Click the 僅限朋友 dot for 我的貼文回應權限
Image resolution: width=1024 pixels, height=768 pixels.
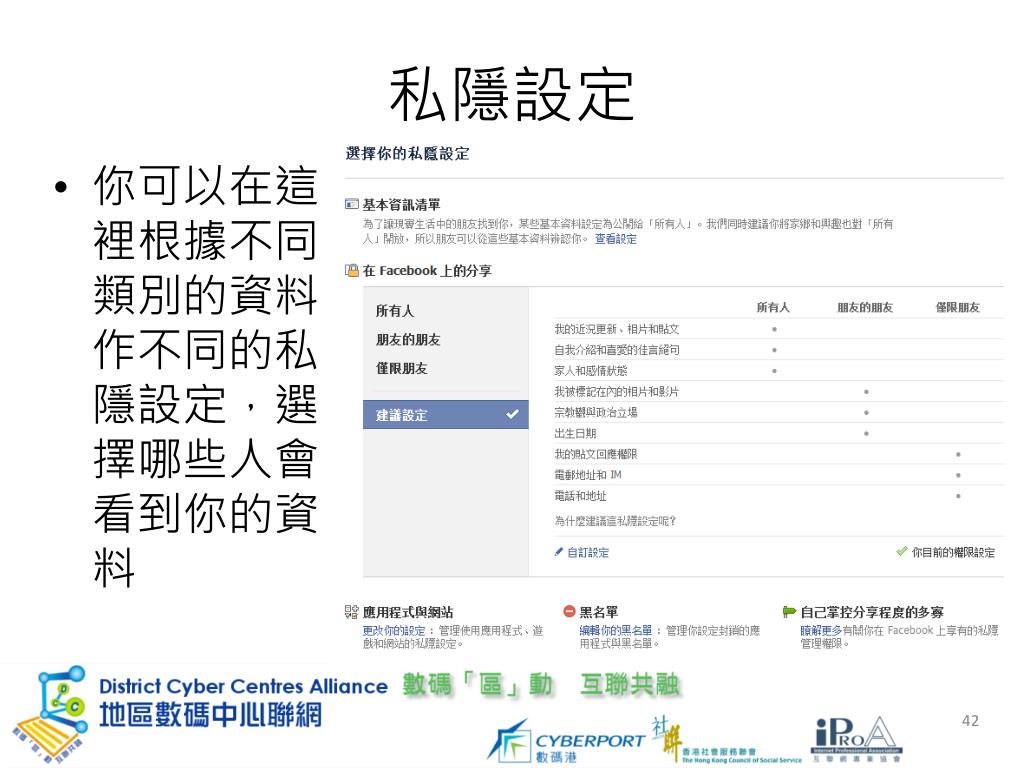click(x=958, y=454)
